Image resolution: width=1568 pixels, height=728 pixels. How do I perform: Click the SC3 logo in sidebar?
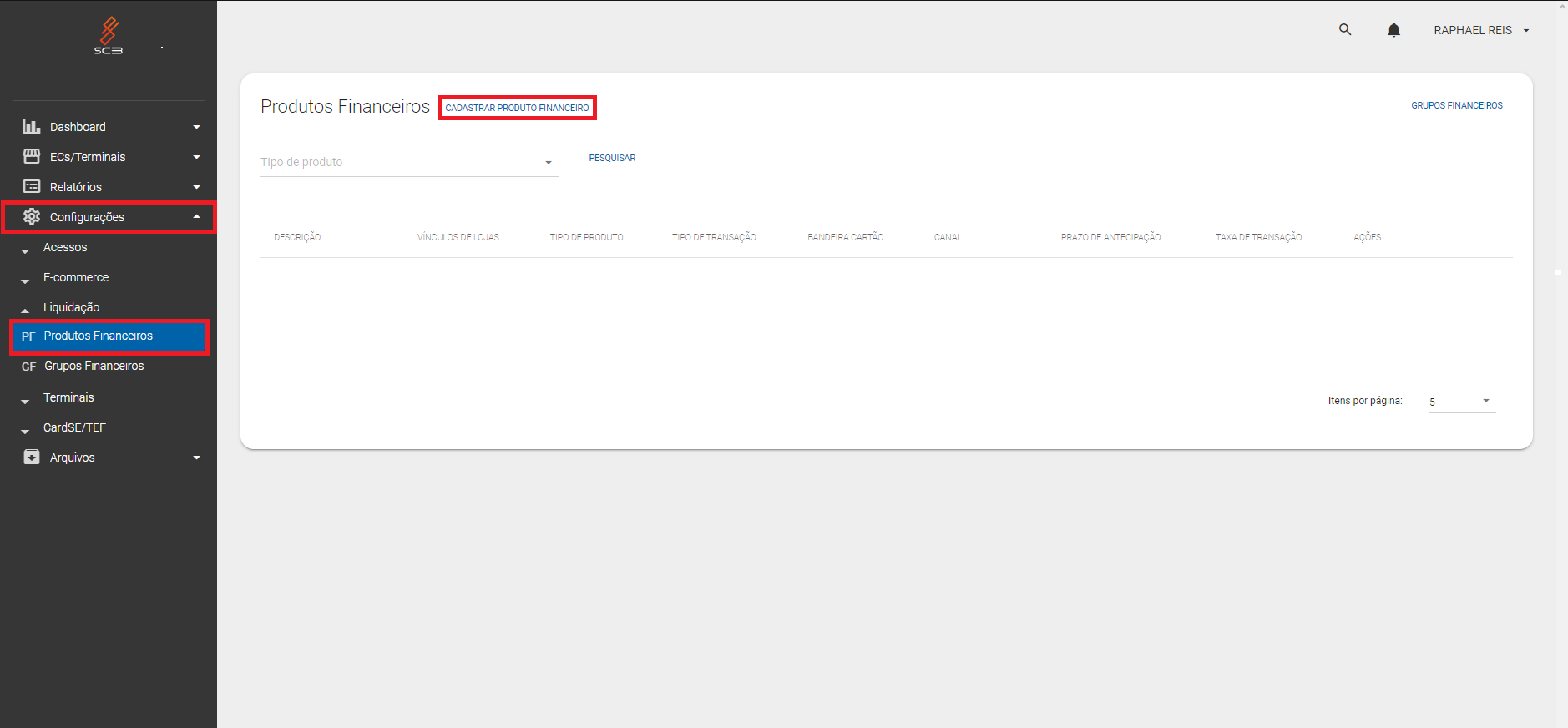click(109, 37)
